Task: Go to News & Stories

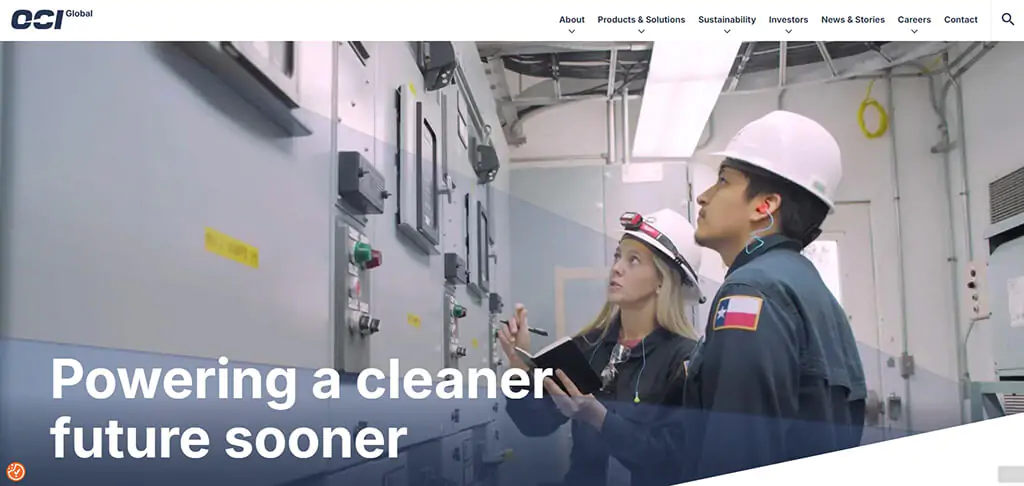Action: [x=853, y=20]
